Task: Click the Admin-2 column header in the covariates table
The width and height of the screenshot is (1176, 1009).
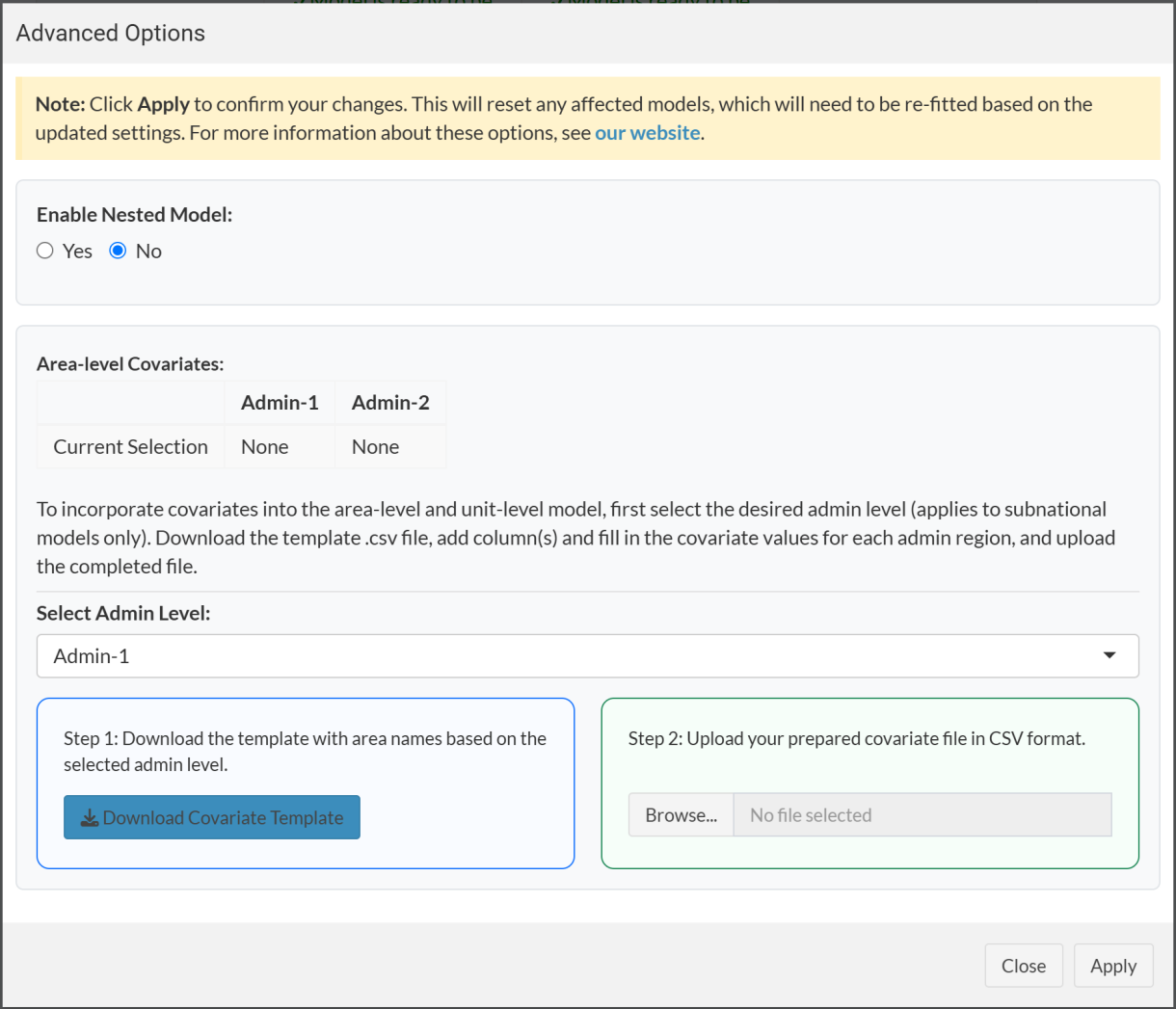Action: [390, 403]
